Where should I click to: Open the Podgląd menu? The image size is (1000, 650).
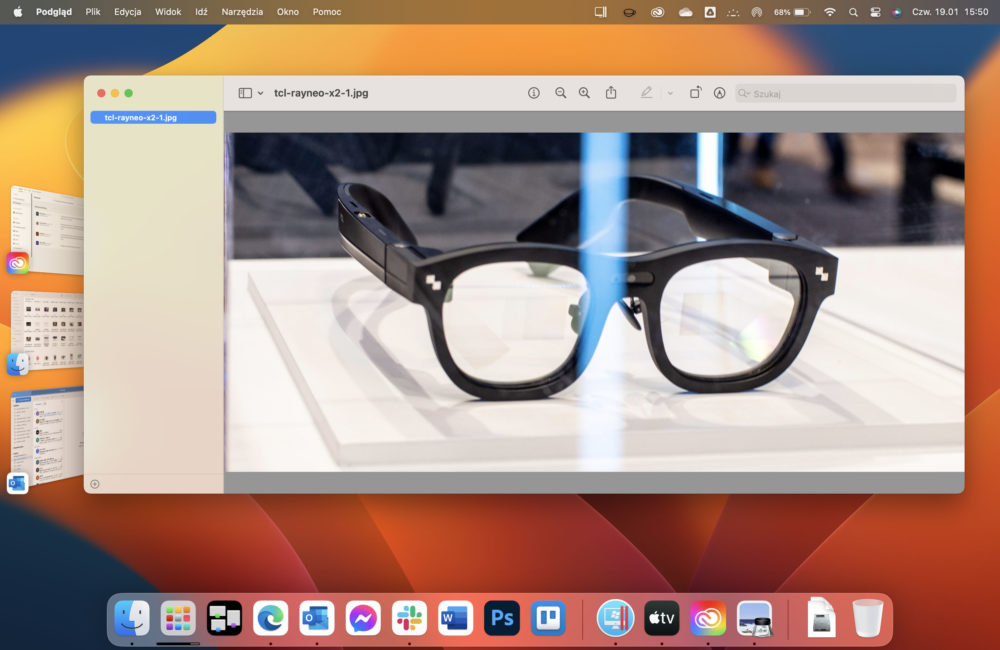point(54,11)
